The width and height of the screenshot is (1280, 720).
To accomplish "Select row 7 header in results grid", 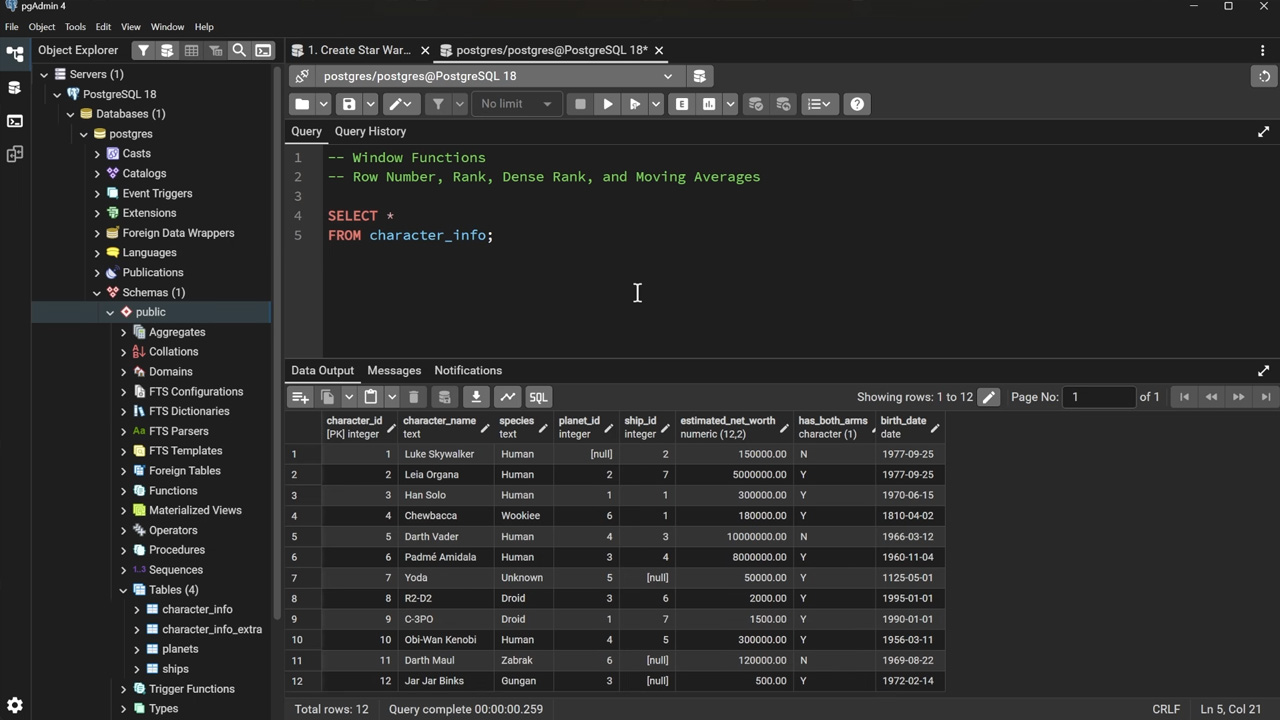I will (x=303, y=578).
